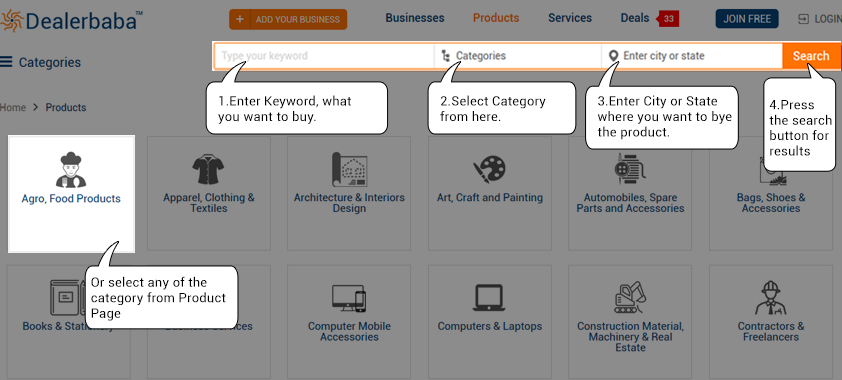Open the Services tab
This screenshot has height=380, width=842.
(x=570, y=18)
